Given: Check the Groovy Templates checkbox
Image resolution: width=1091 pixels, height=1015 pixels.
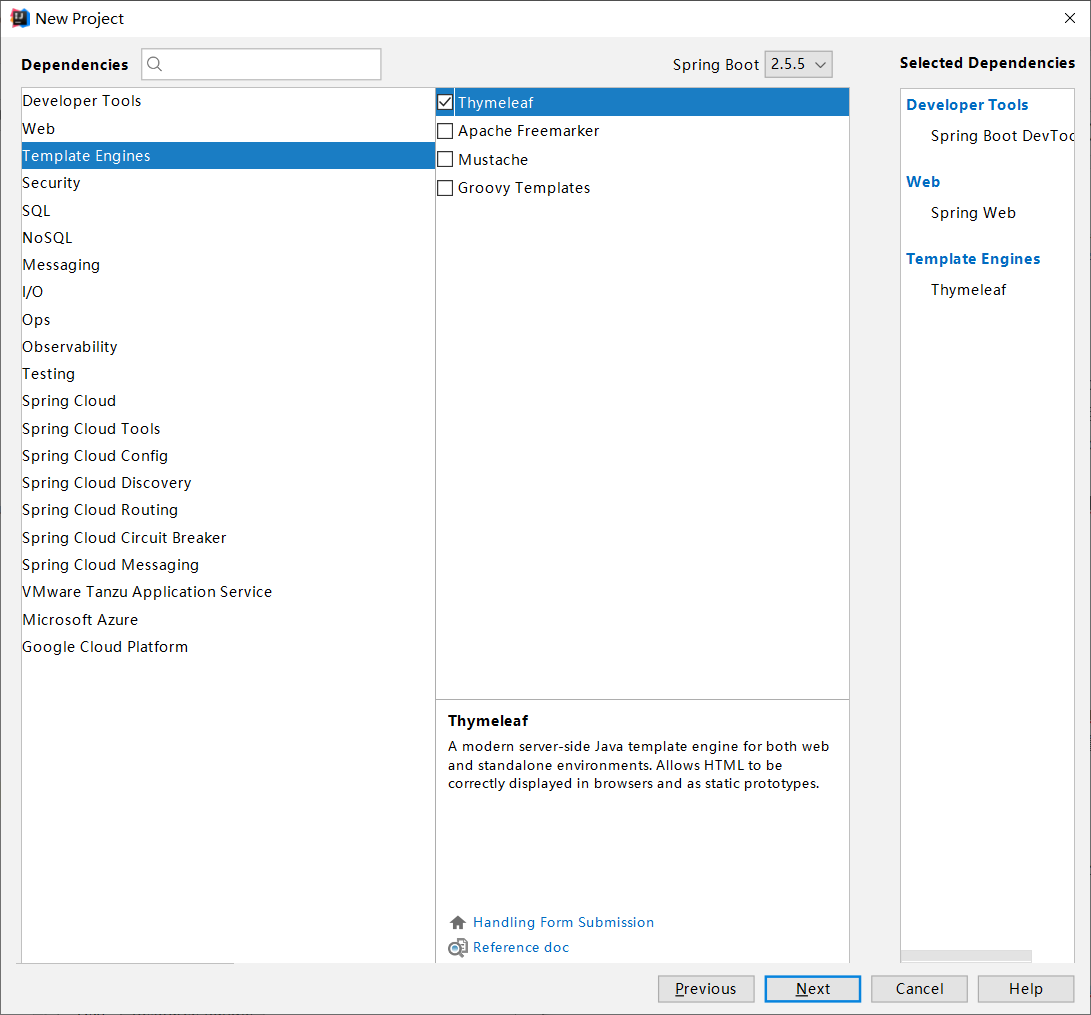Looking at the screenshot, I should [445, 188].
